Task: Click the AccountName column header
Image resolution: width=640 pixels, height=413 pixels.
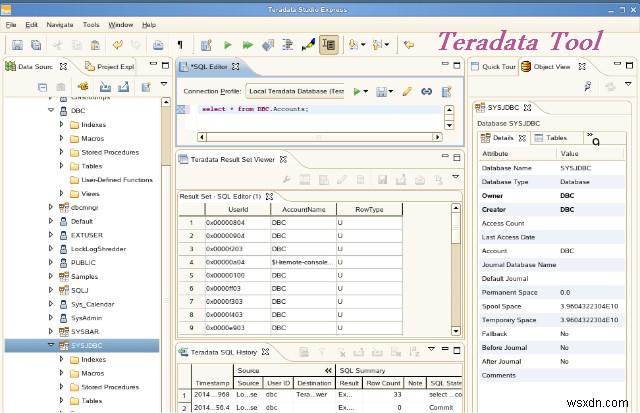Action: point(303,210)
